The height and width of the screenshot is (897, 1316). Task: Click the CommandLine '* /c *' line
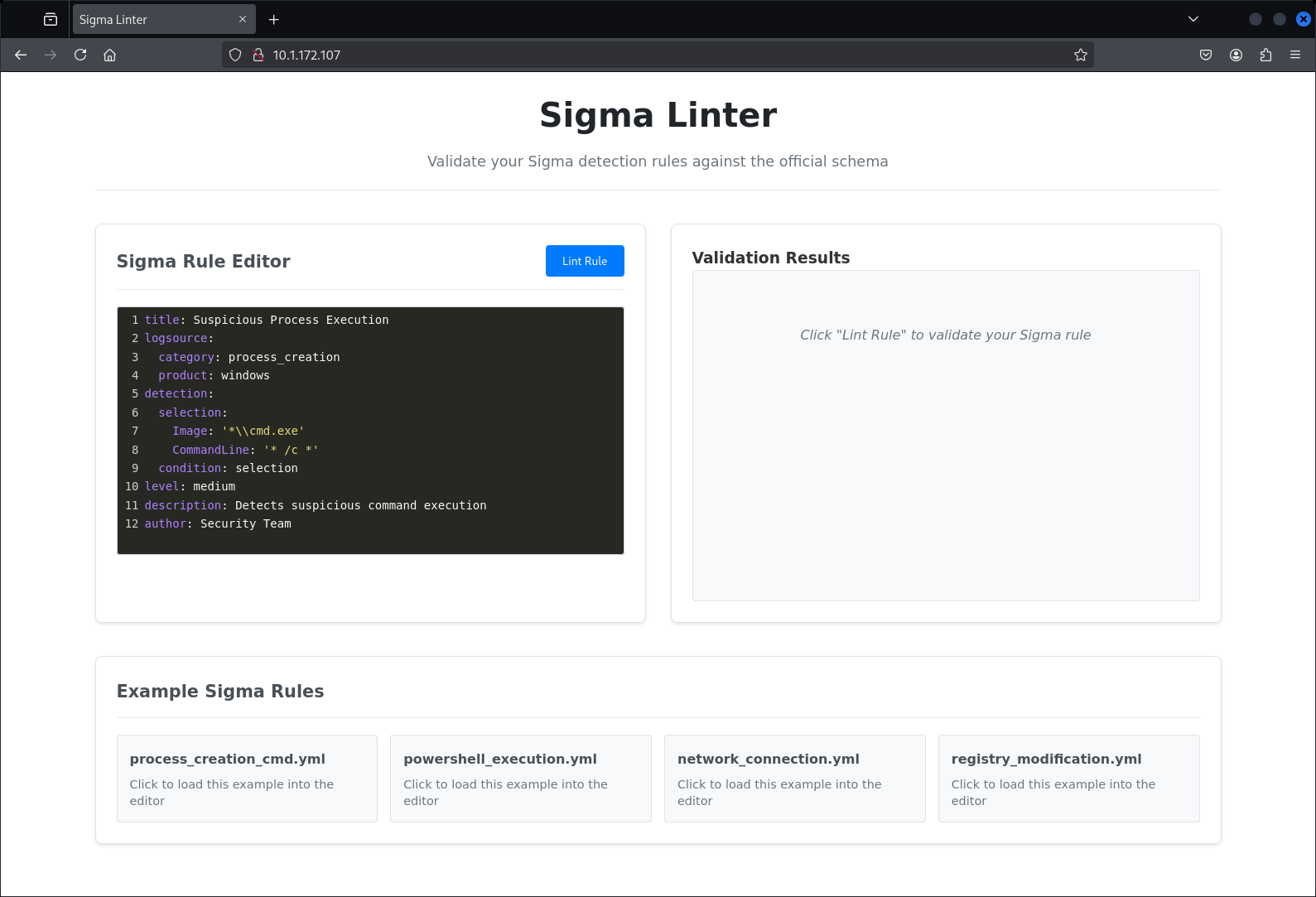245,450
